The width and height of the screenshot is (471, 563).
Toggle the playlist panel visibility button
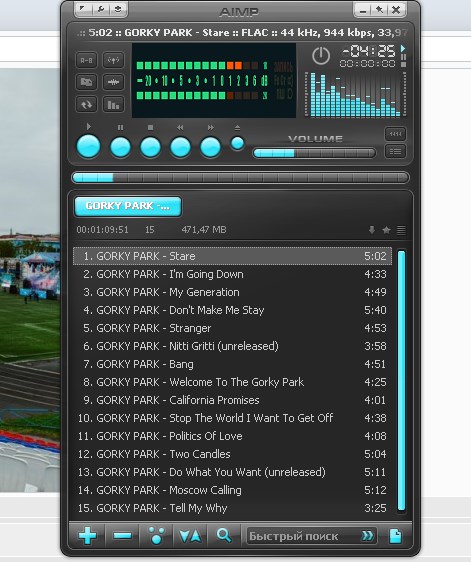coord(396,151)
